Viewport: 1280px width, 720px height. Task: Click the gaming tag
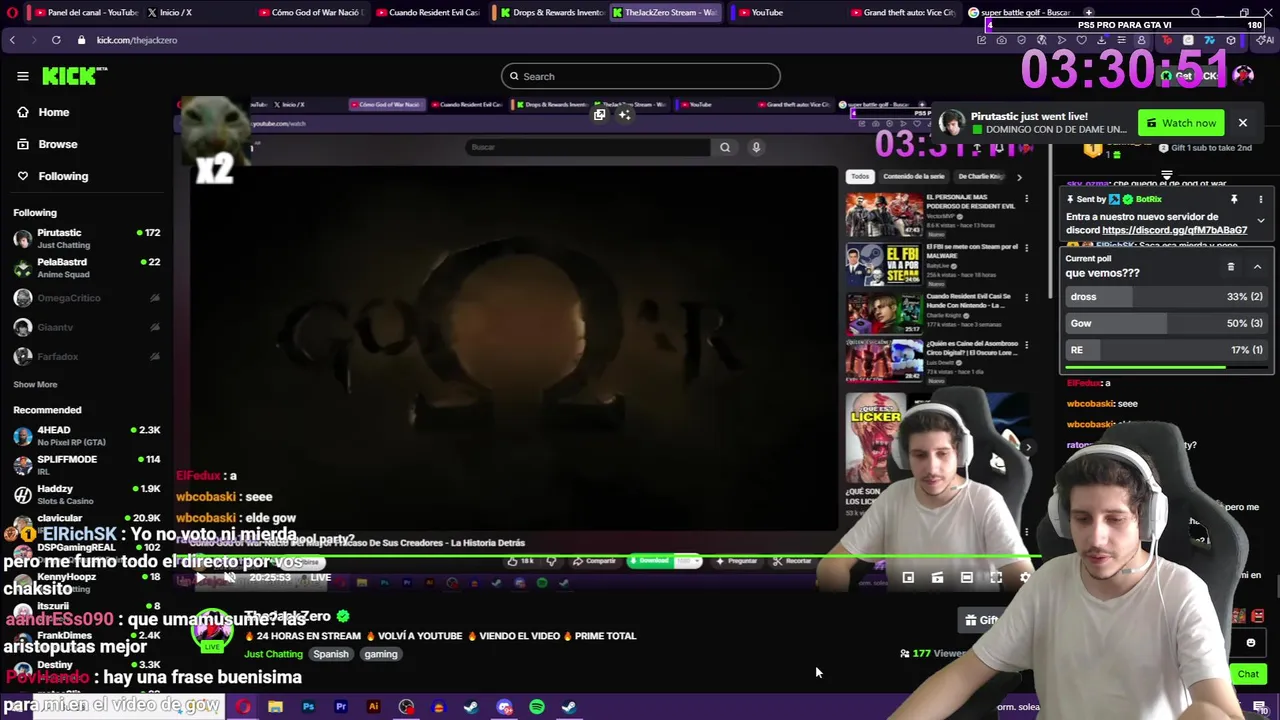point(380,654)
